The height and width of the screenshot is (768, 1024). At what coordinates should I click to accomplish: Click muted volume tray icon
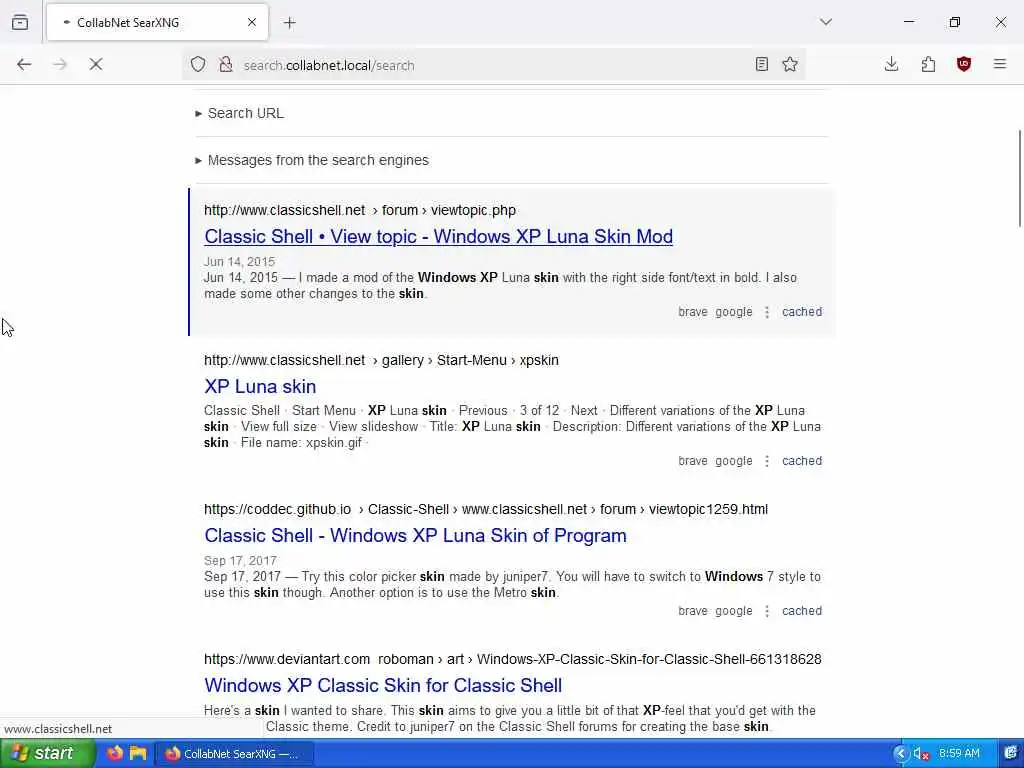[x=921, y=754]
